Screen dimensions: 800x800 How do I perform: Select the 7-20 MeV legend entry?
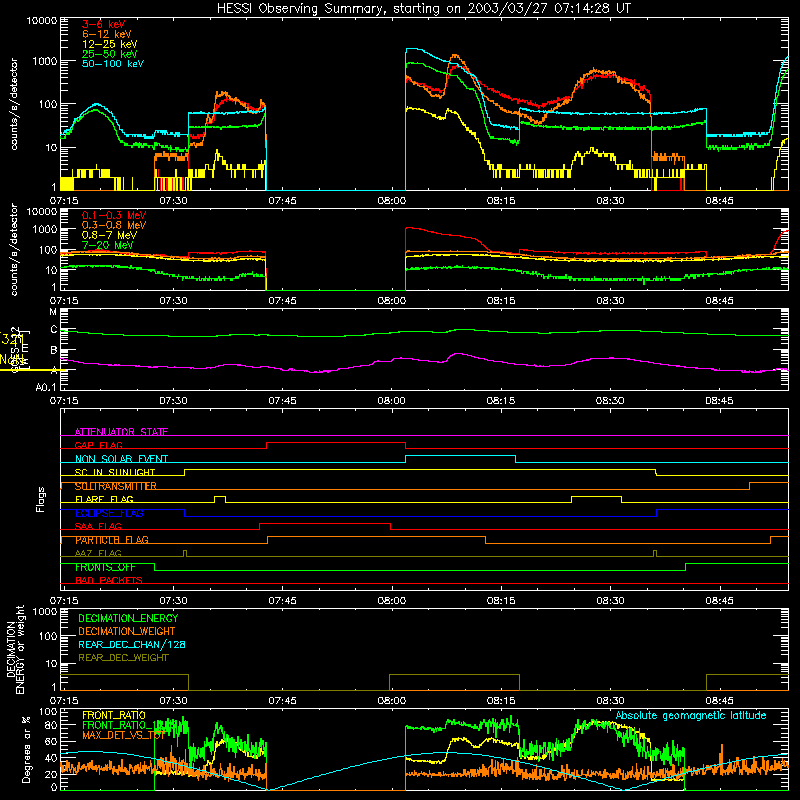pos(107,245)
